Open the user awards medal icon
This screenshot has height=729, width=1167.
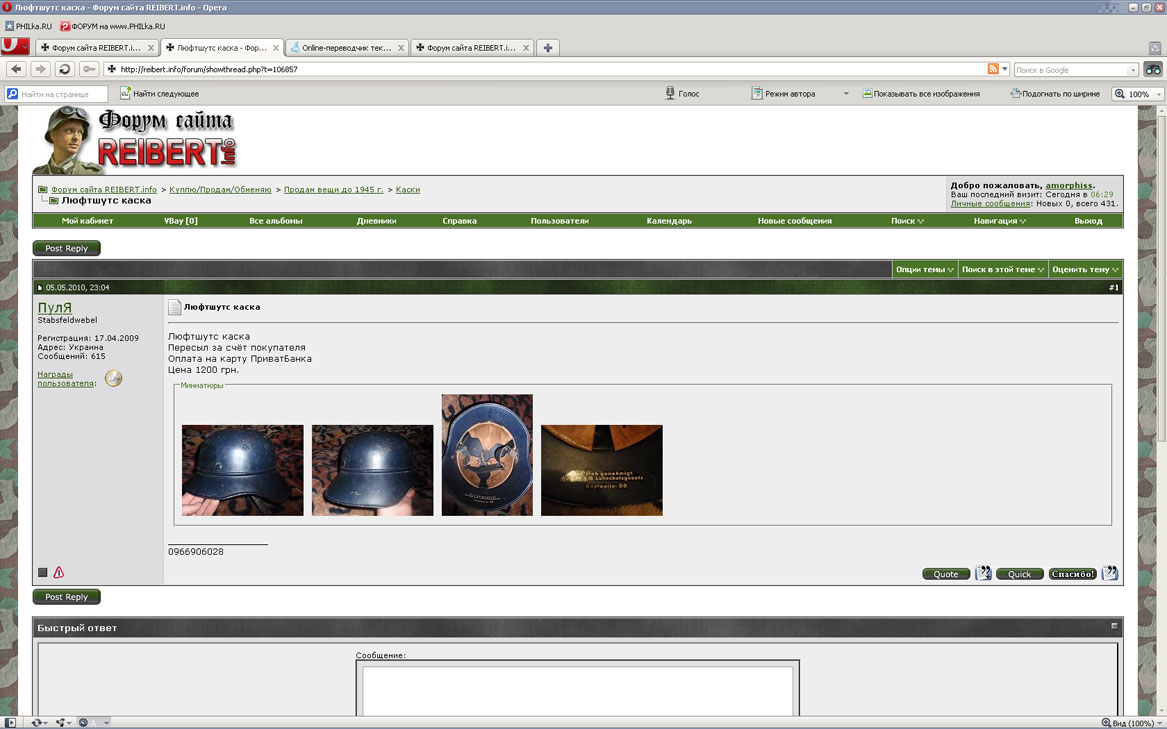[114, 378]
